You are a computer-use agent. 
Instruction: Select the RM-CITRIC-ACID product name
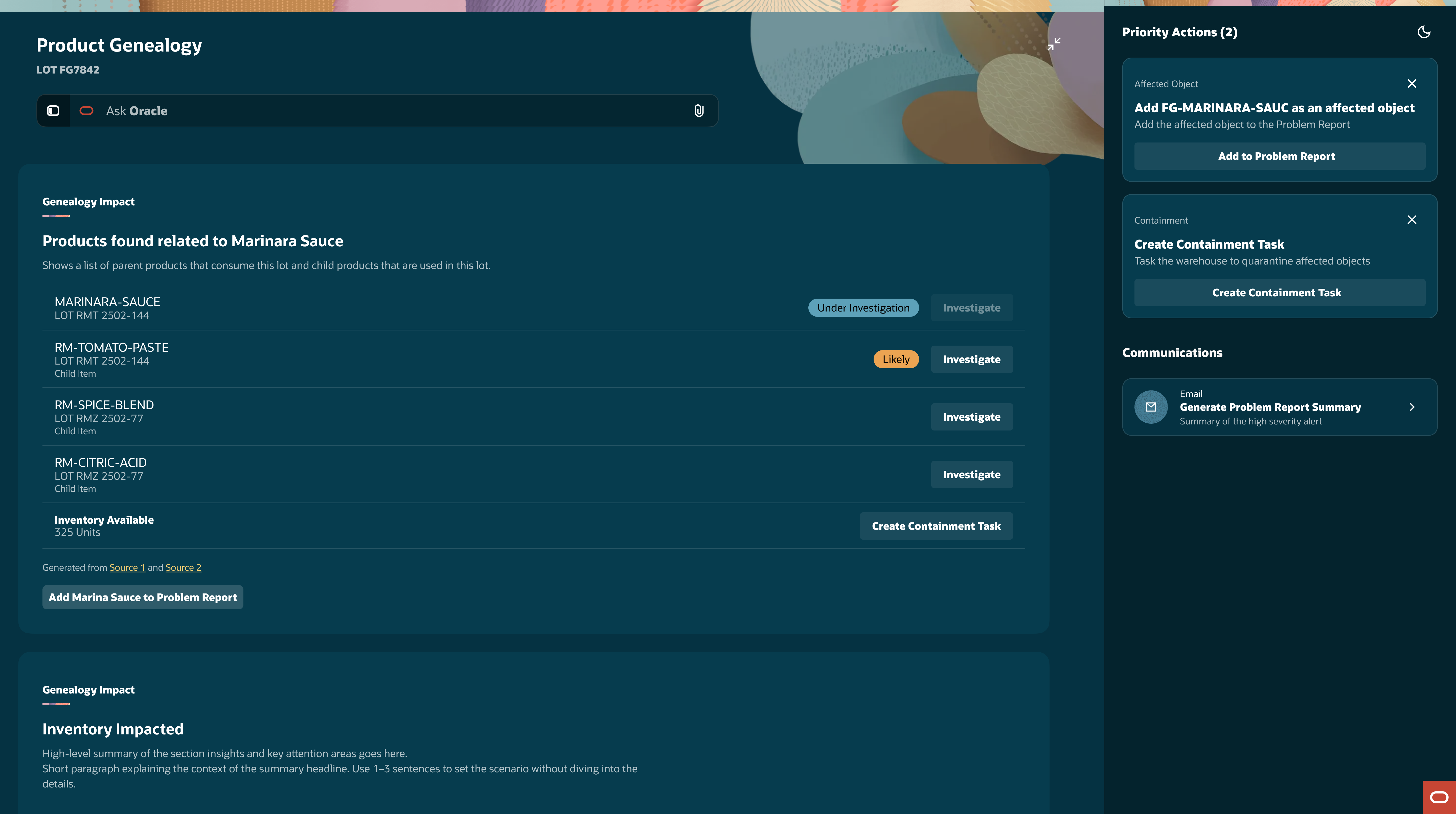pyautogui.click(x=101, y=463)
